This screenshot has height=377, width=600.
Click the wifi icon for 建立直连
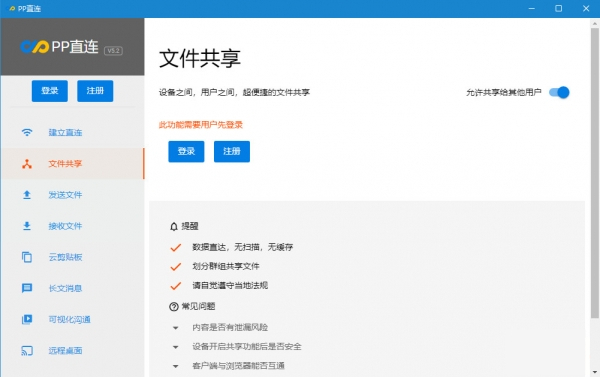click(x=27, y=132)
